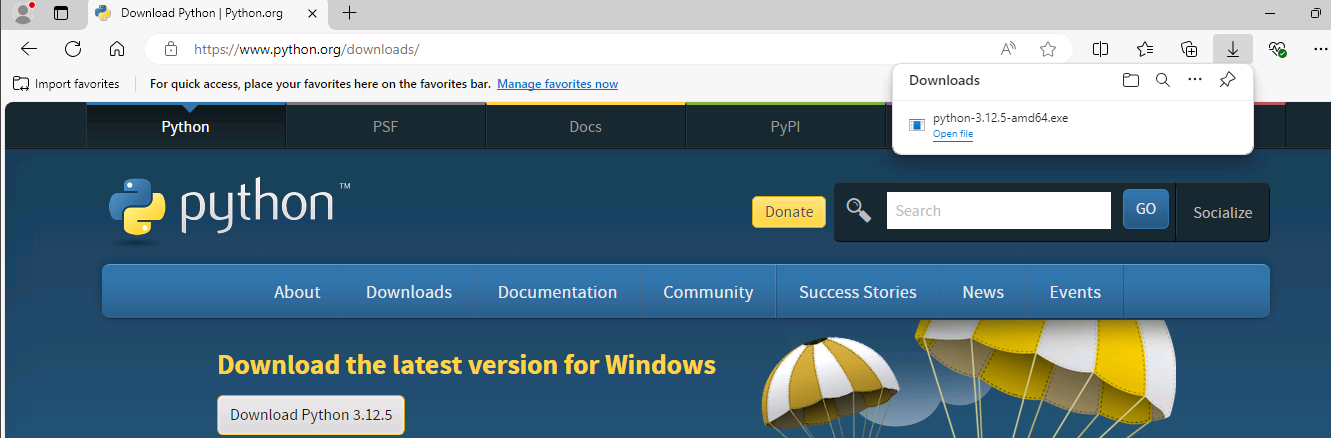The image size is (1331, 438).
Task: Refresh the page
Action: tap(73, 49)
